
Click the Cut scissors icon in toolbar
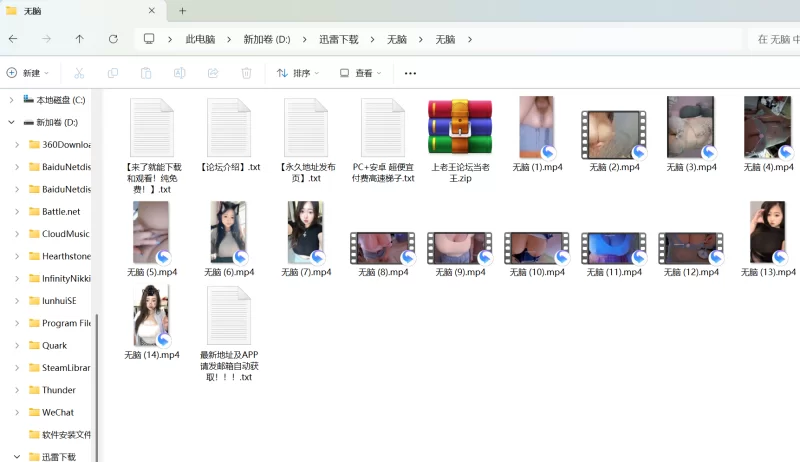79,73
